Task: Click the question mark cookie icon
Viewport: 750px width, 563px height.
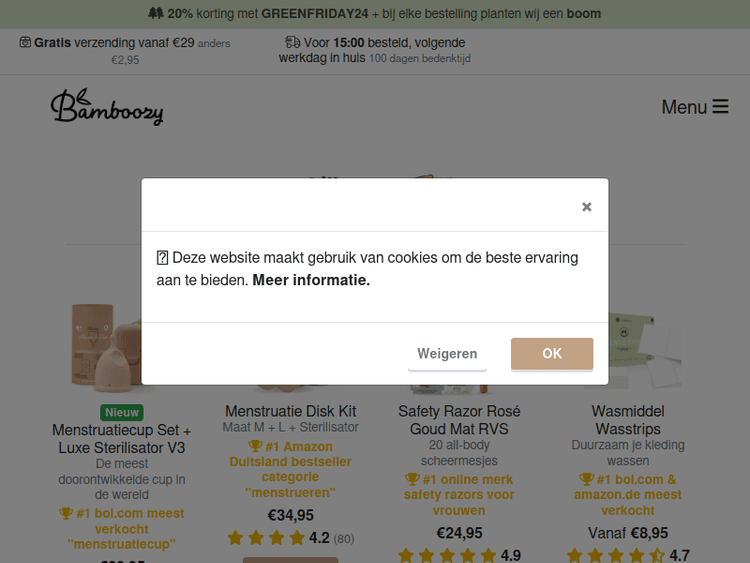Action: (x=162, y=258)
